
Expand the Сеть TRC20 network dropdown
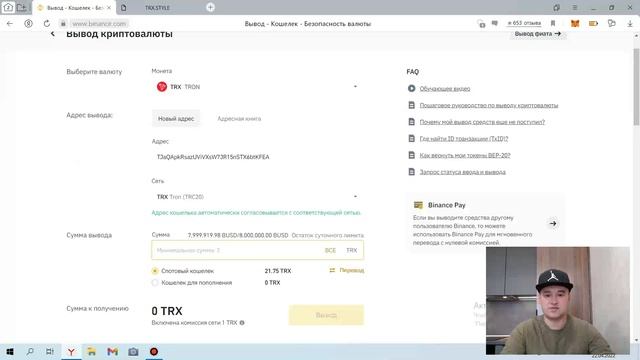[x=257, y=197]
